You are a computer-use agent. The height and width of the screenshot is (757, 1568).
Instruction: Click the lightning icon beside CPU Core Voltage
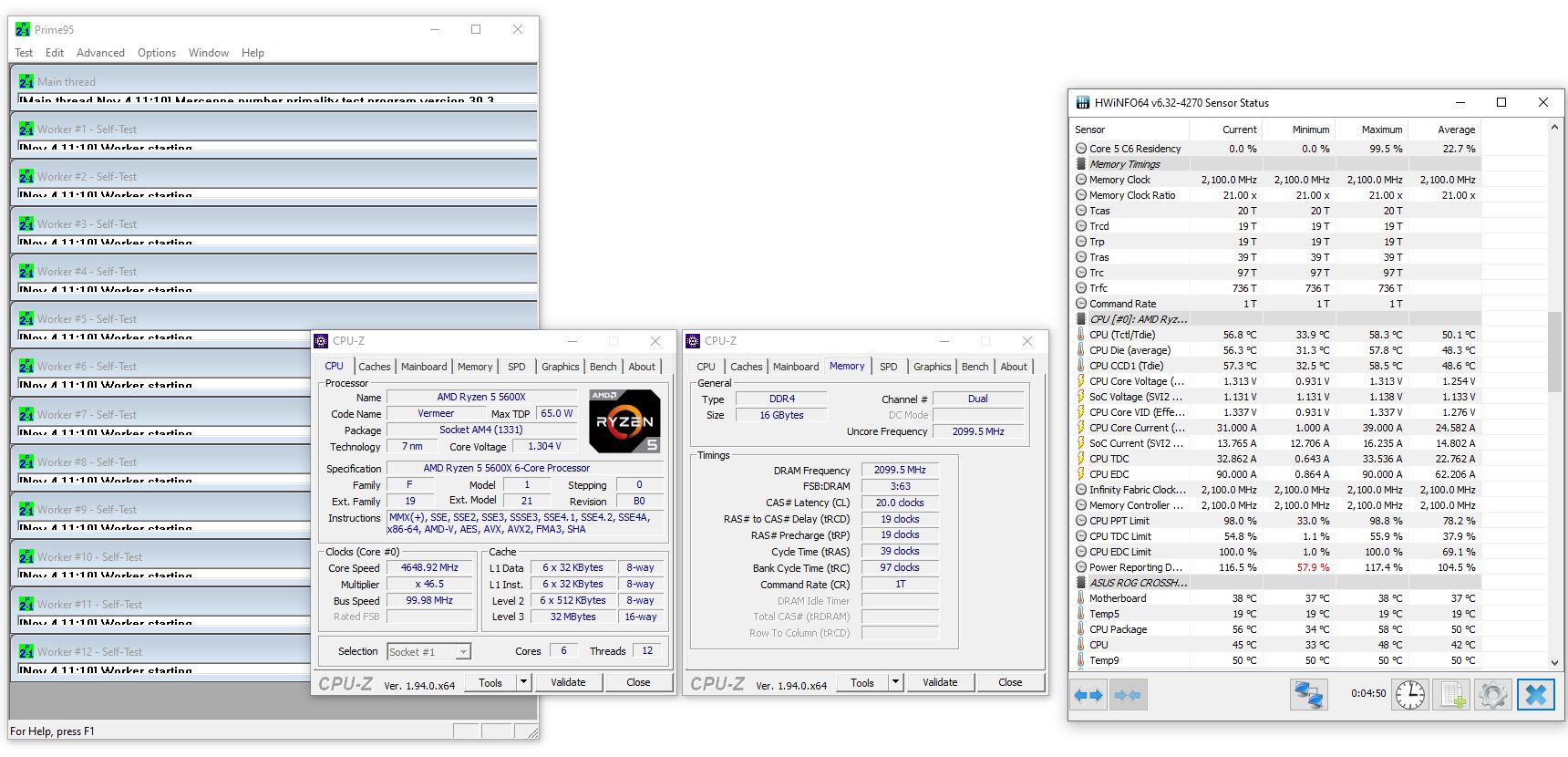(x=1081, y=381)
